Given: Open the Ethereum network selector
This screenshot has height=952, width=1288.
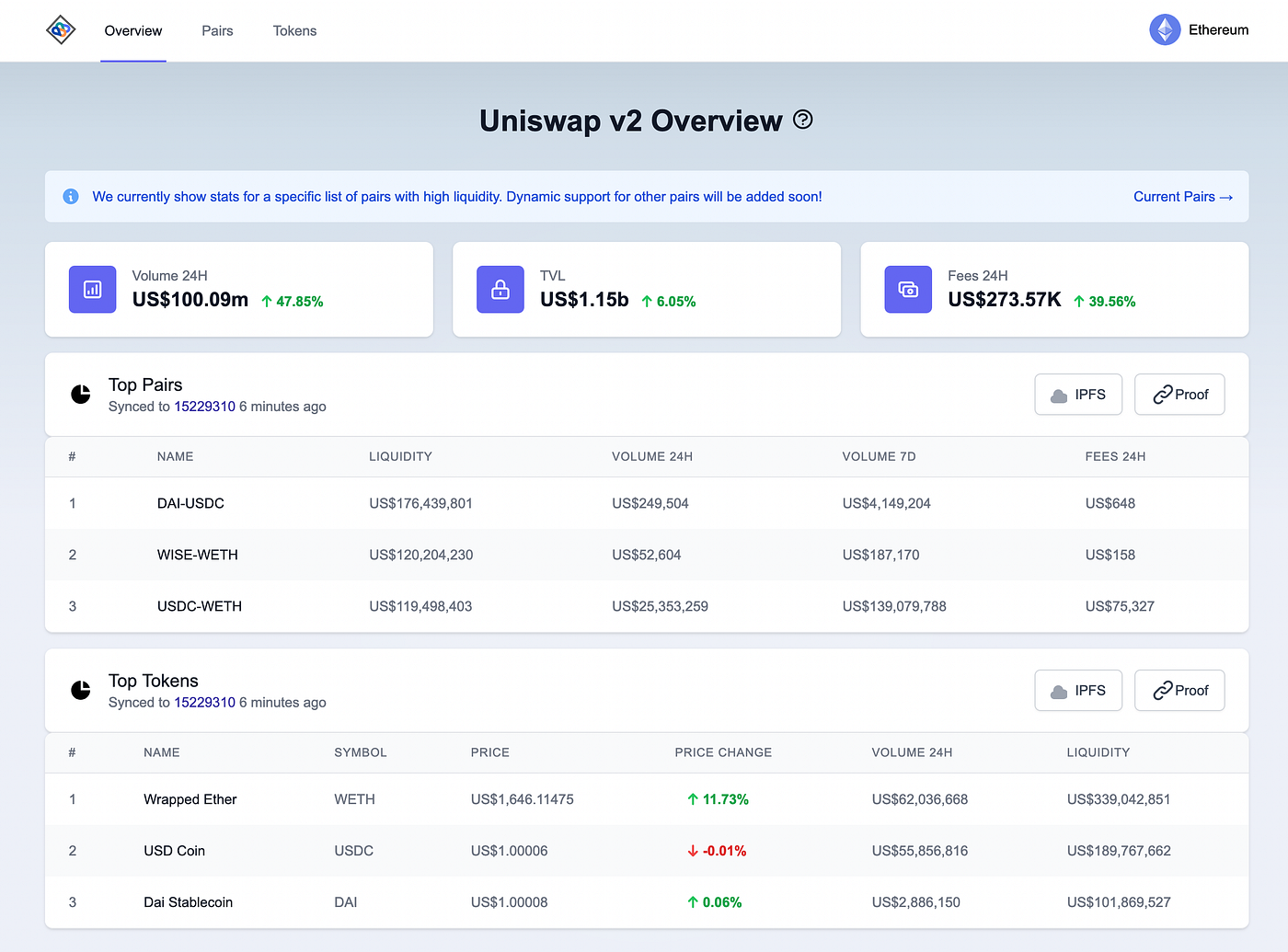Looking at the screenshot, I should pyautogui.click(x=1199, y=30).
